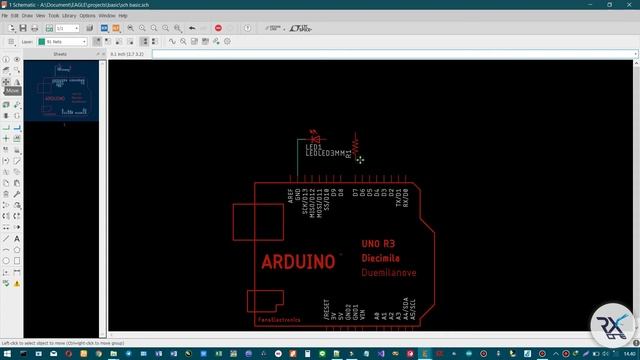Select the Circle drawing tool
Image resolution: width=640 pixels, height=360 pixels.
[6, 261]
